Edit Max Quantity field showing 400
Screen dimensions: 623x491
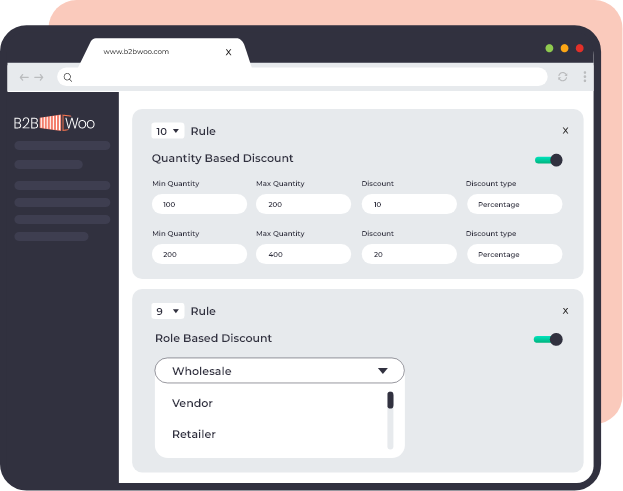[304, 254]
